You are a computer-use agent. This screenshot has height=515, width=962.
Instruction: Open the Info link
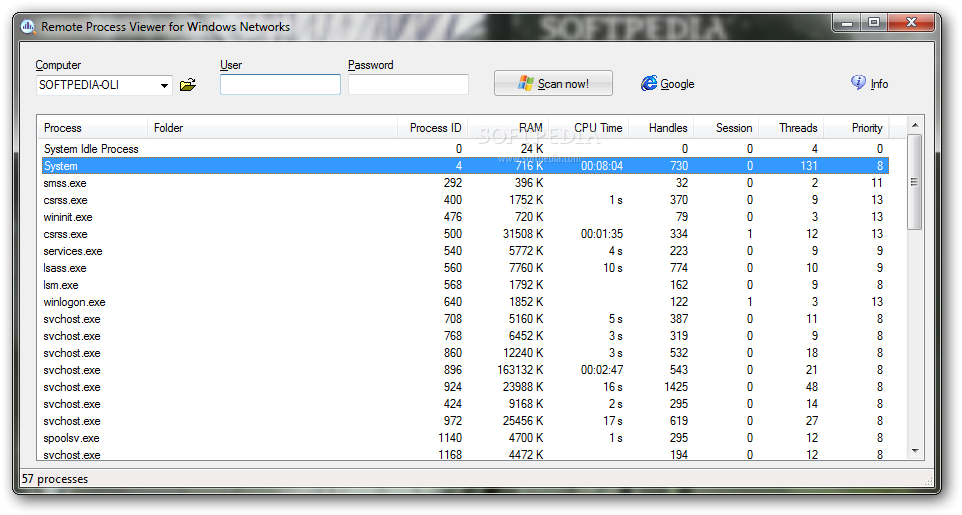(879, 84)
